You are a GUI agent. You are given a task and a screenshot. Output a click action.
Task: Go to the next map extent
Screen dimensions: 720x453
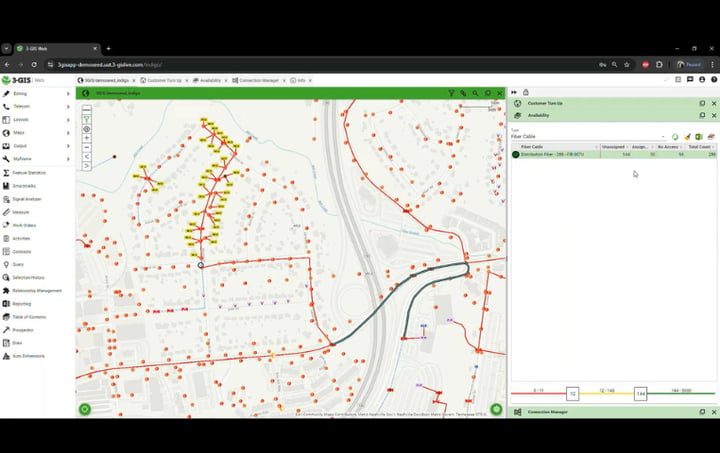tap(86, 166)
